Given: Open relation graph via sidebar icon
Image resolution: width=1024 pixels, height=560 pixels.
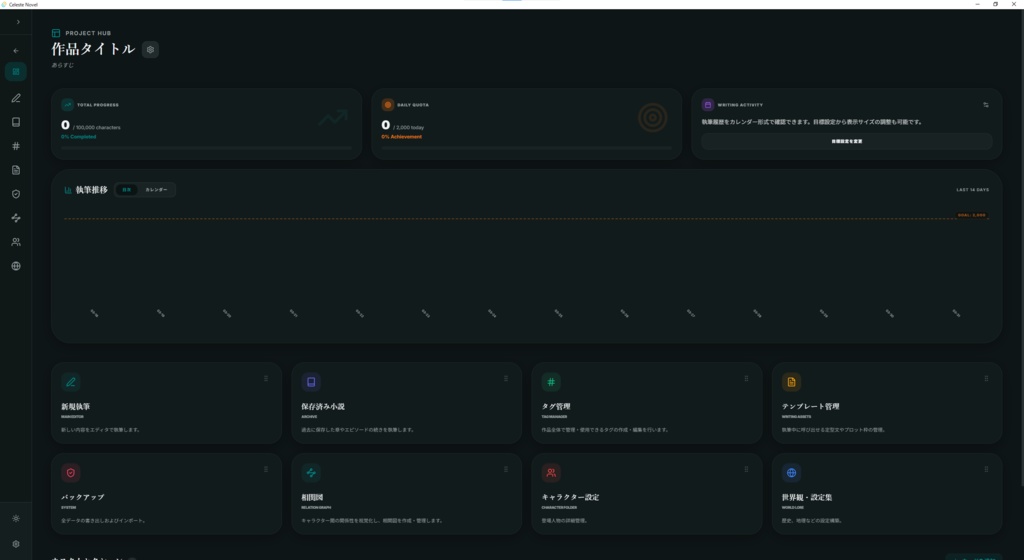Looking at the screenshot, I should point(16,218).
